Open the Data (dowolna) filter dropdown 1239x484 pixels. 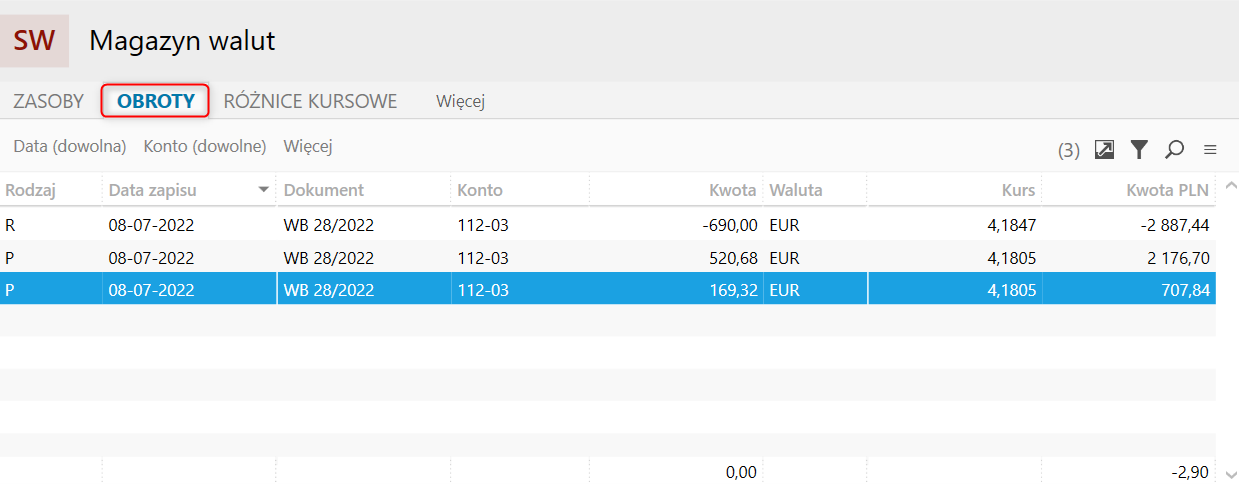click(x=70, y=146)
